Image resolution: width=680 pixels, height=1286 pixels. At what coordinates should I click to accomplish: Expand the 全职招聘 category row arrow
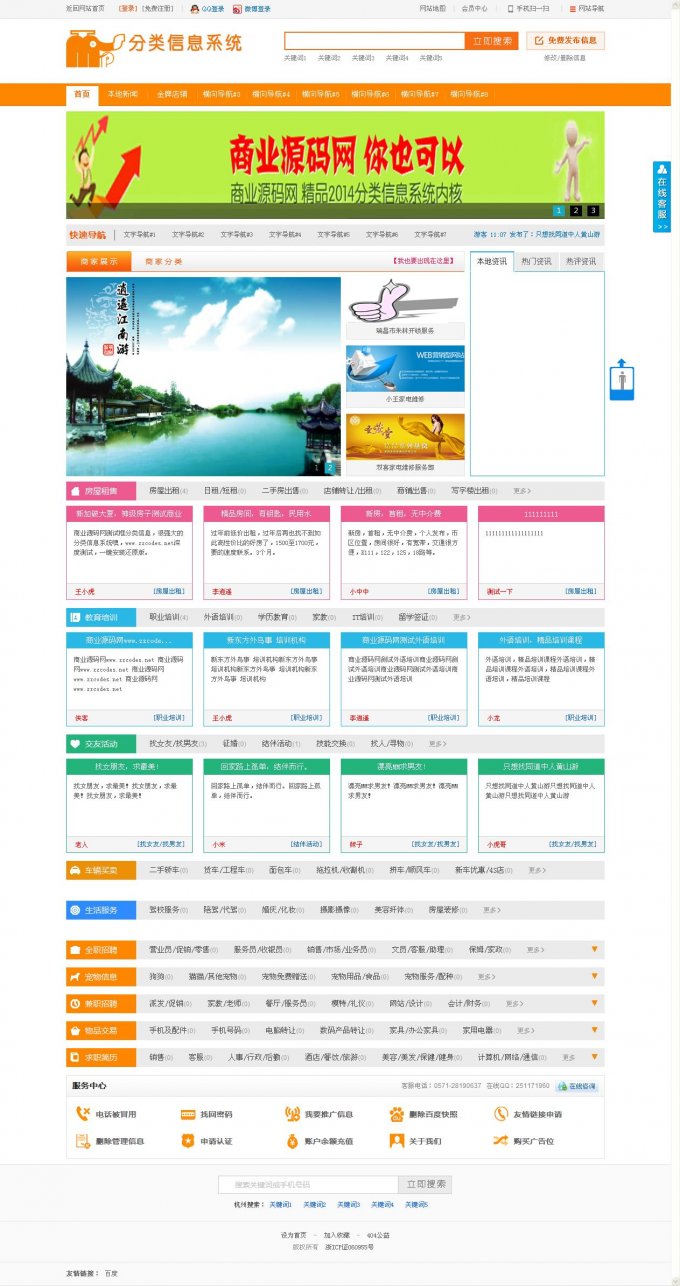(x=594, y=948)
